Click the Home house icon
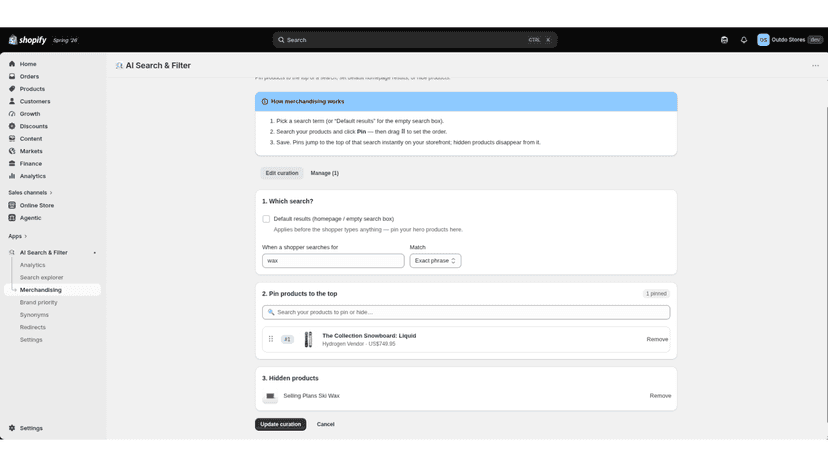Viewport: 828px width, 466px height. (x=12, y=64)
